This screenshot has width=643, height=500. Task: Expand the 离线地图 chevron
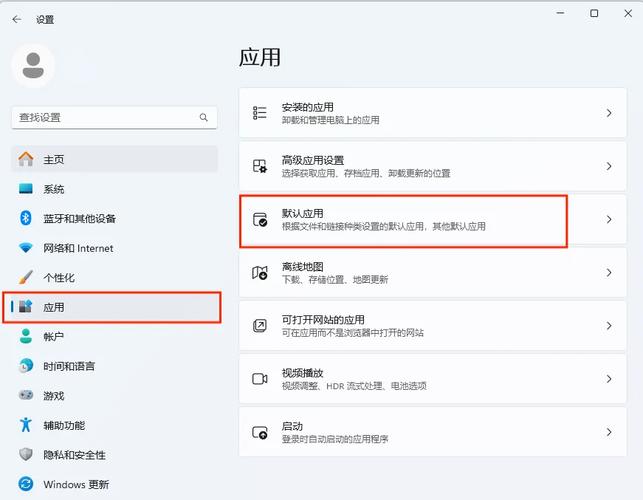point(609,272)
